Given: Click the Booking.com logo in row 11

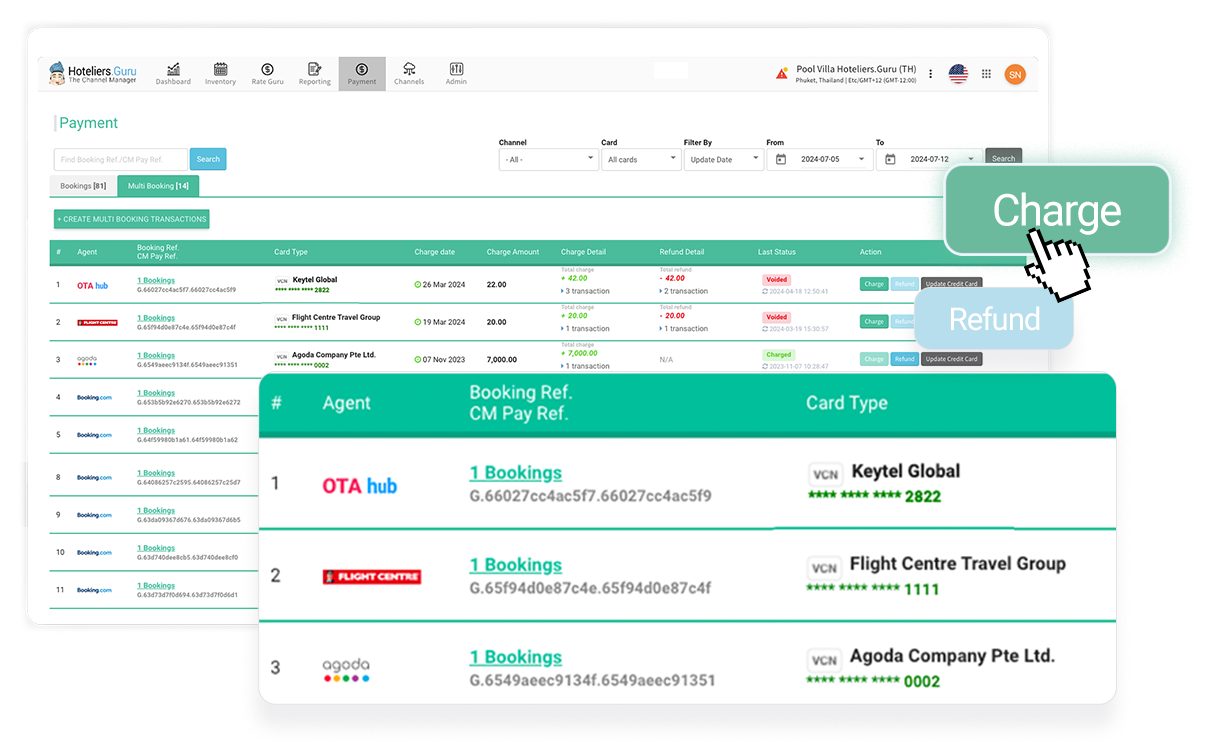Looking at the screenshot, I should 94,590.
